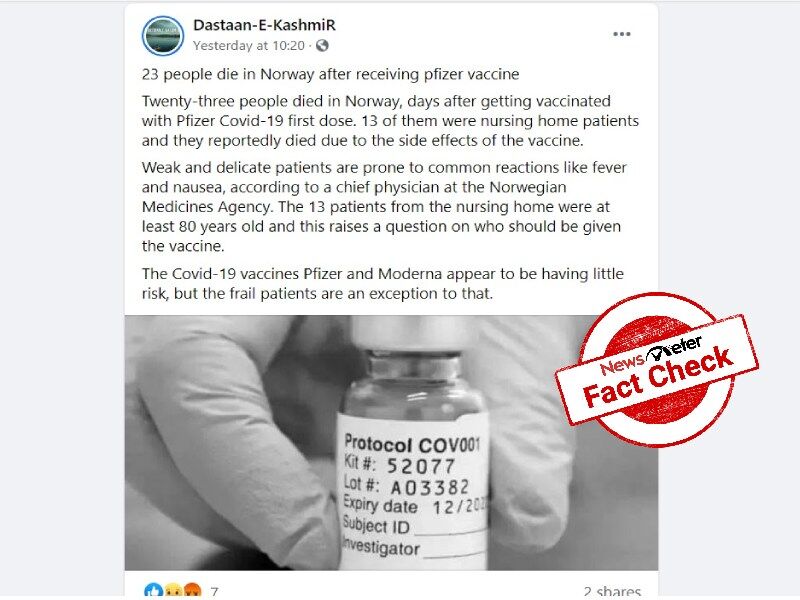Open the three-dot post options menu

621,34
